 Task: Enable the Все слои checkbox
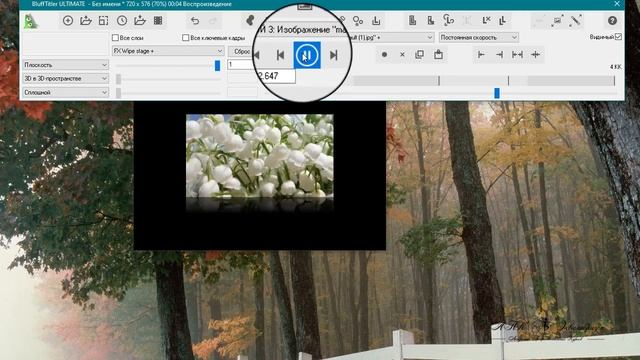point(115,38)
